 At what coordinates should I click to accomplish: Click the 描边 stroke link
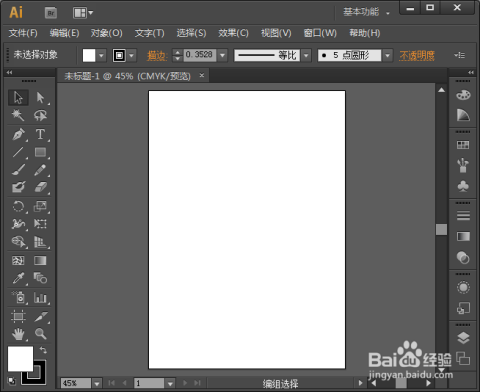(x=157, y=55)
